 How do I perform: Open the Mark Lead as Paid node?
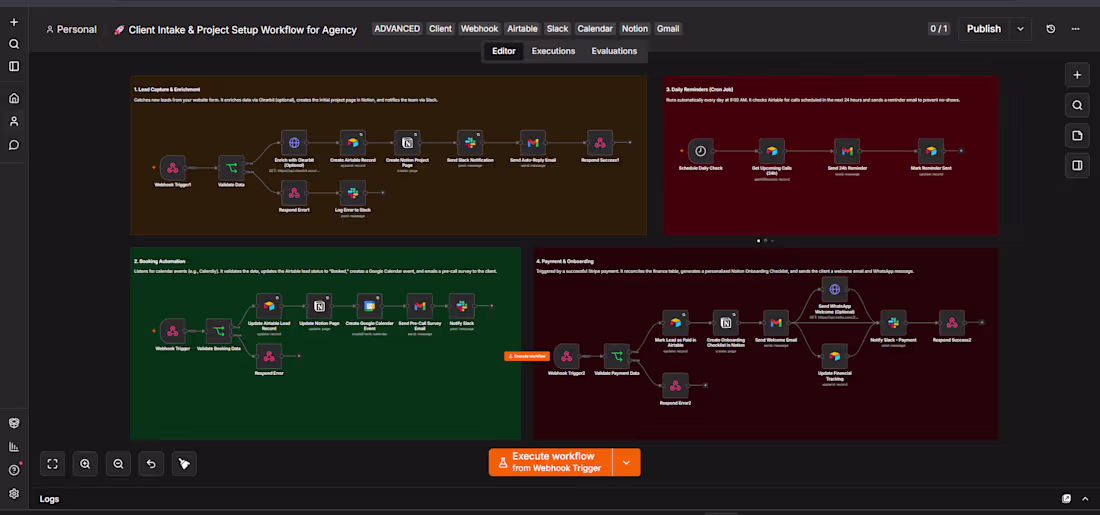pyautogui.click(x=676, y=323)
